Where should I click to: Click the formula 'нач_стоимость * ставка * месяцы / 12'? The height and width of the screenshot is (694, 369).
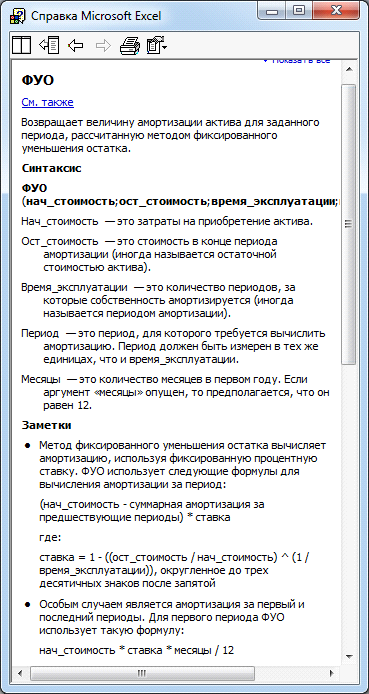point(136,650)
